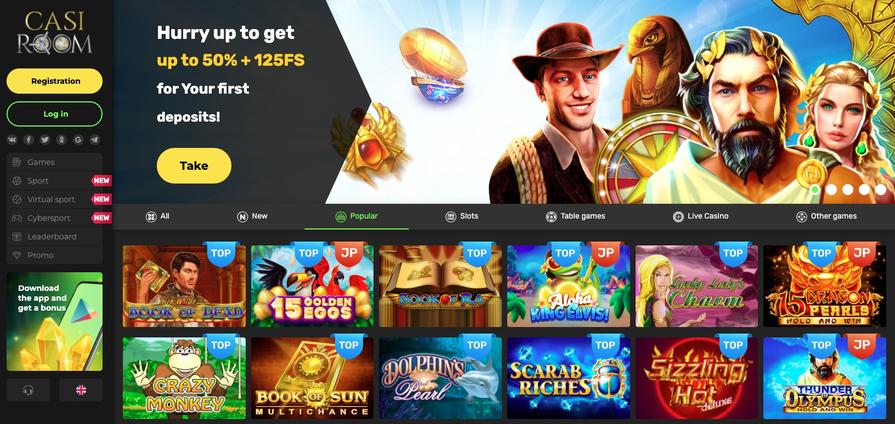895x424 pixels.
Task: Click the Google social icon
Action: click(x=78, y=140)
